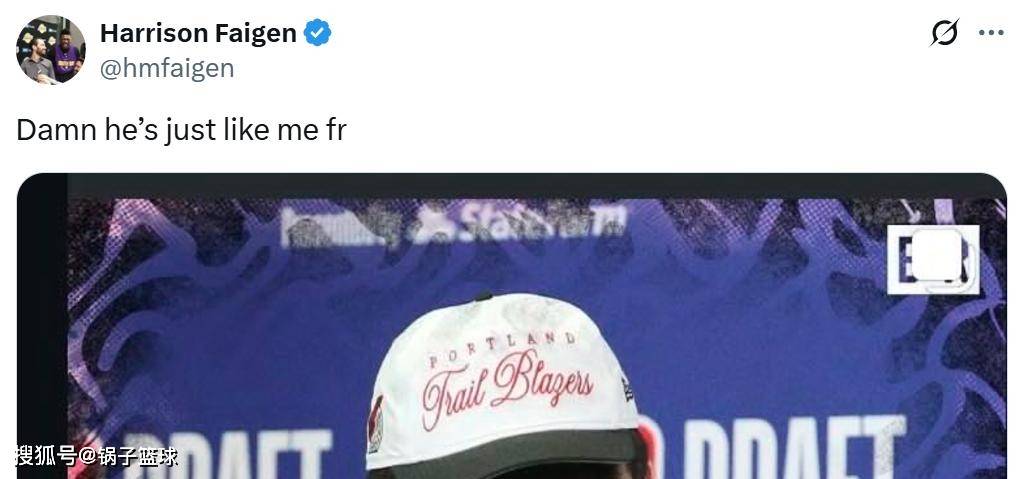Click the blurred Stadium banner atop the photo
1018x479 pixels.
click(x=454, y=225)
